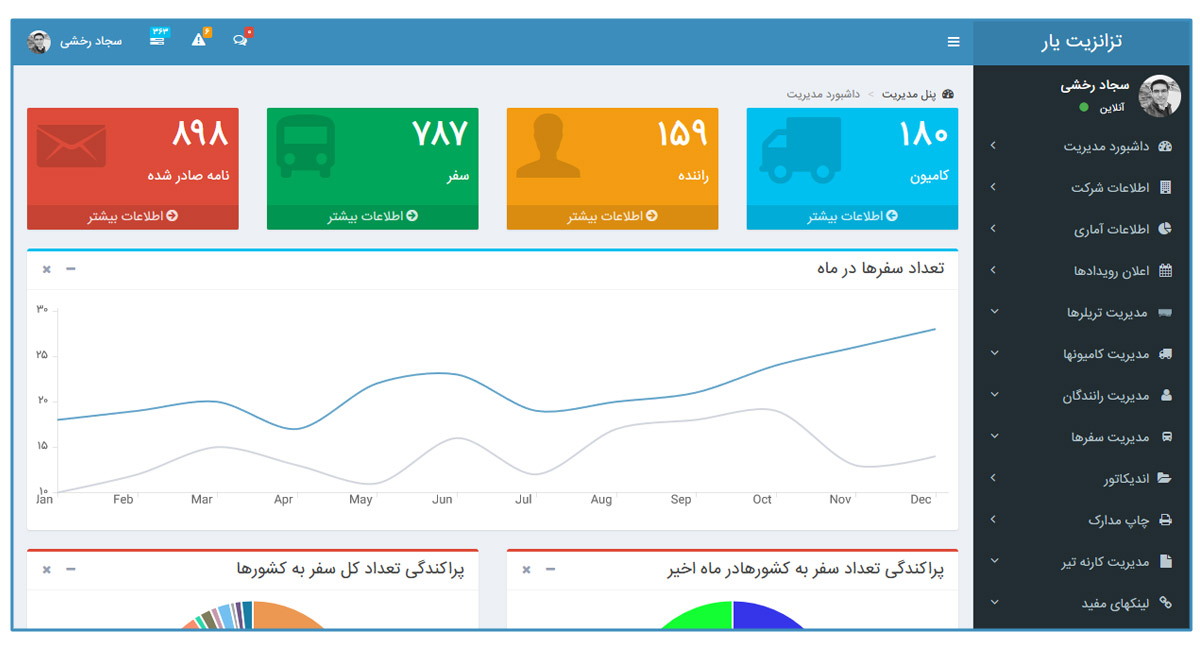Click the envelope icon on red card
This screenshot has width=1200, height=650.
pos(71,146)
